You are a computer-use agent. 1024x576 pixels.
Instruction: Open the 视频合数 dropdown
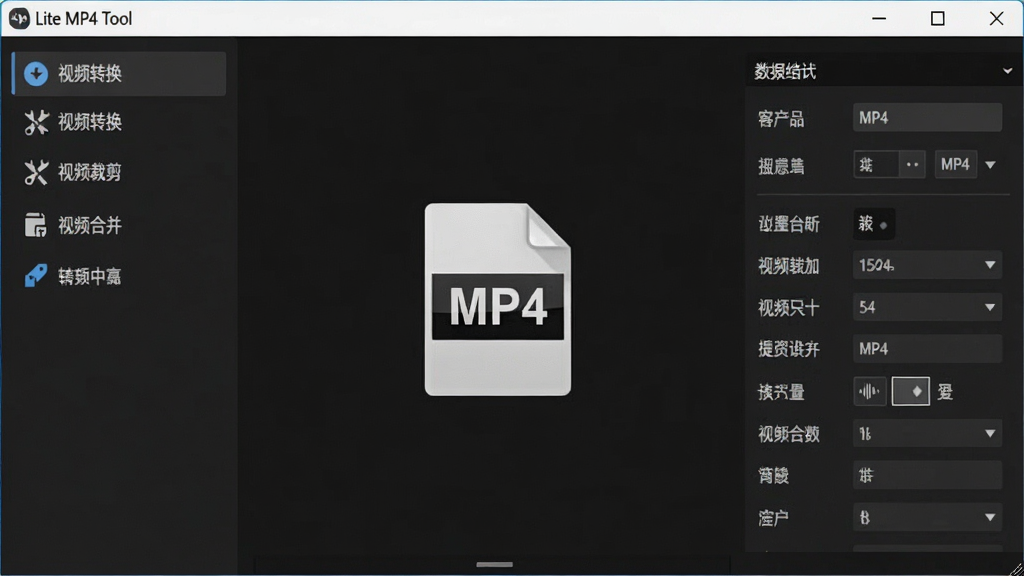coord(927,434)
